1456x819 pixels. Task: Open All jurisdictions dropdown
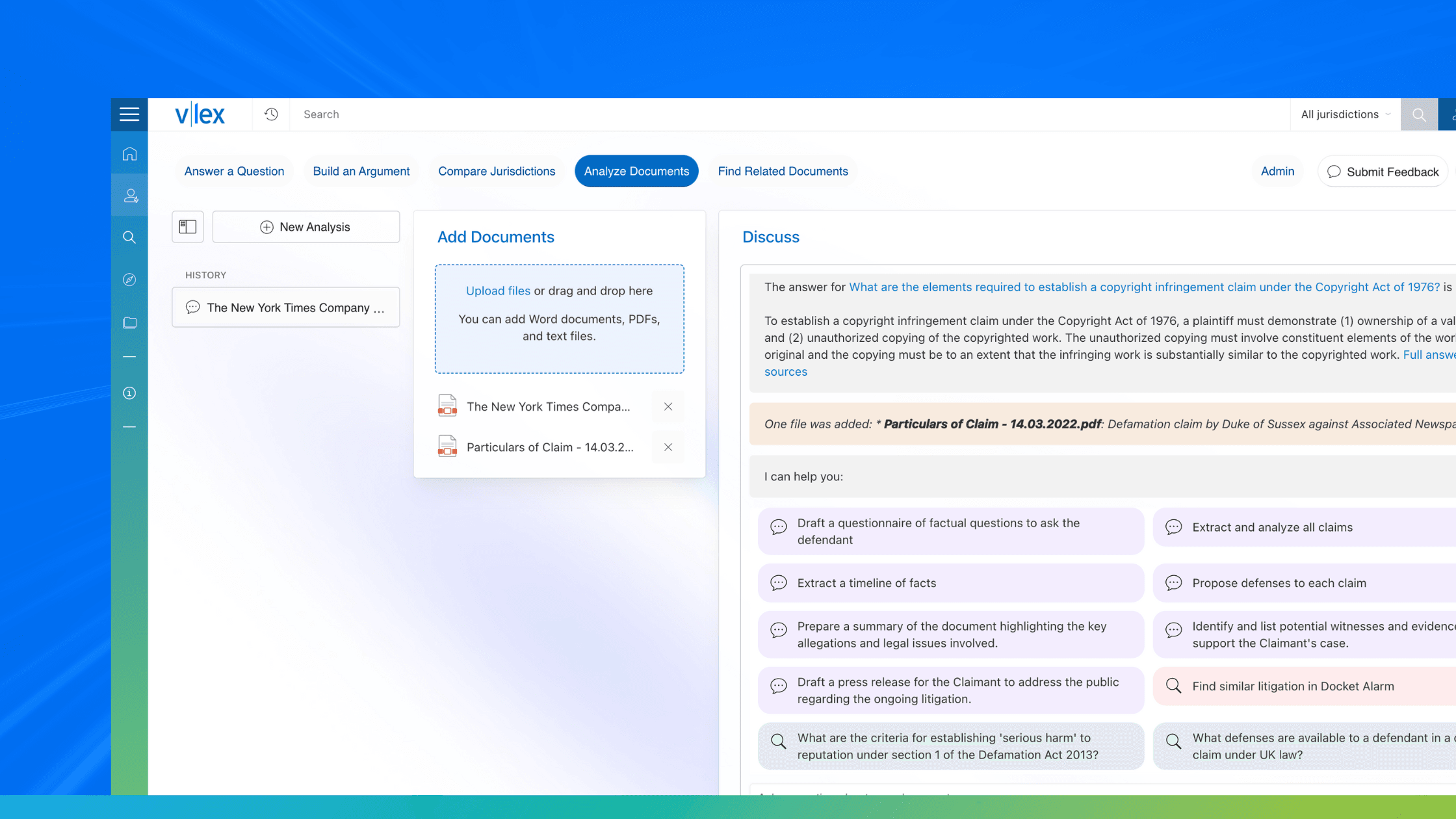pos(1345,114)
